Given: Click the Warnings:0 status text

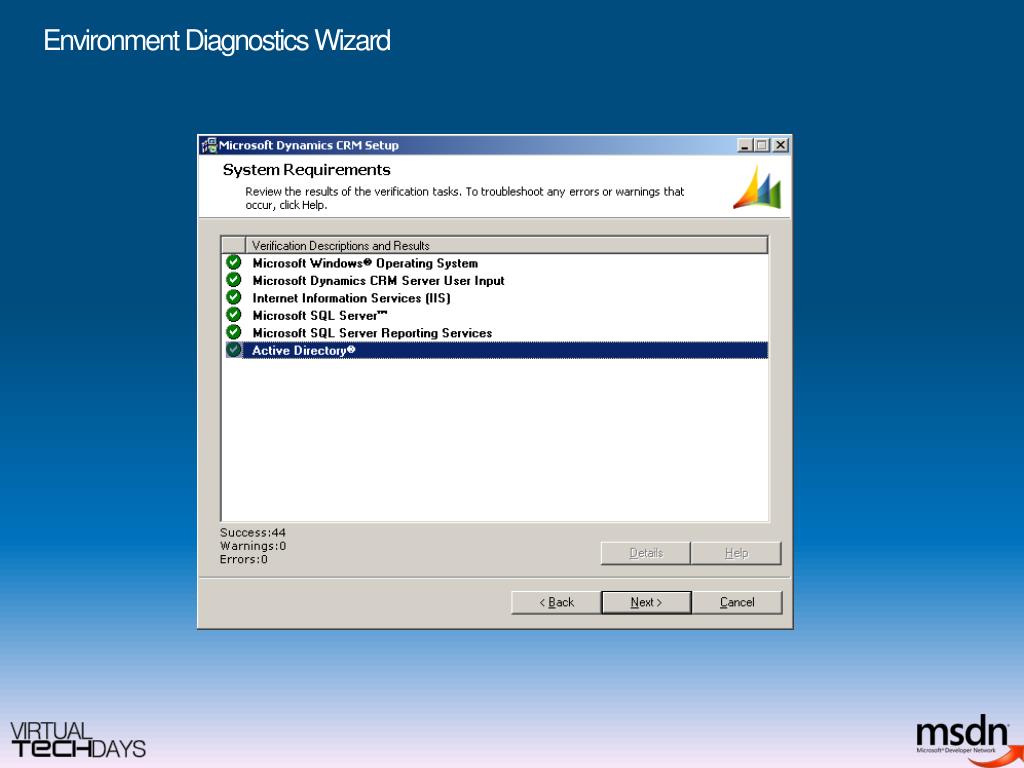Looking at the screenshot, I should [253, 546].
